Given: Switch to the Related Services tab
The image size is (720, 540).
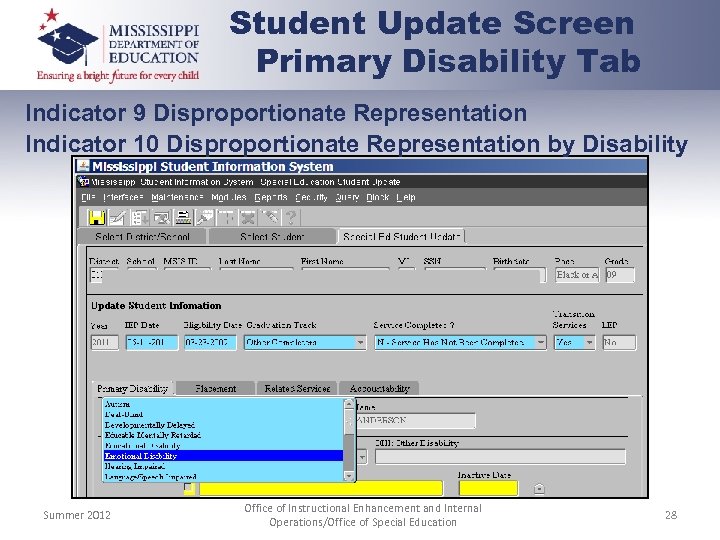Looking at the screenshot, I should tap(297, 388).
